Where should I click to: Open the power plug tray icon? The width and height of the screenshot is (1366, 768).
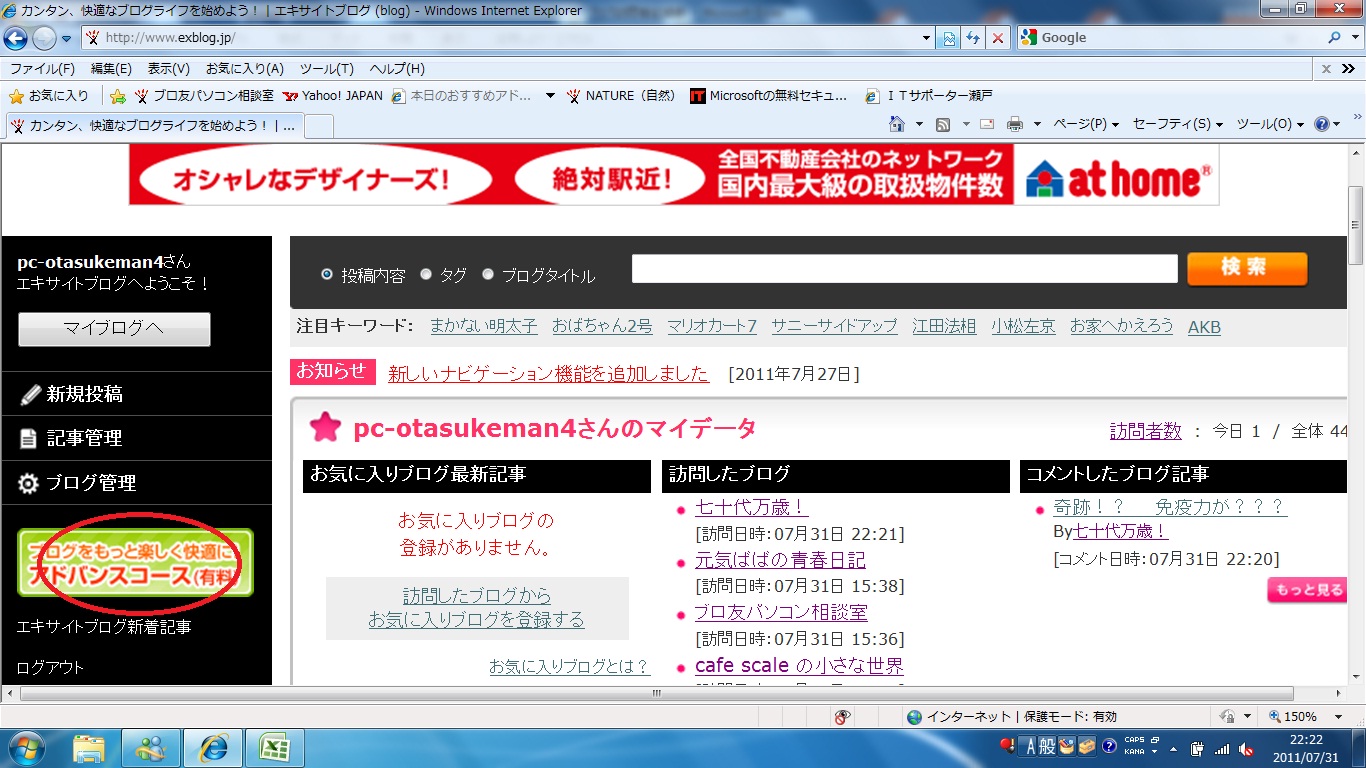1198,748
